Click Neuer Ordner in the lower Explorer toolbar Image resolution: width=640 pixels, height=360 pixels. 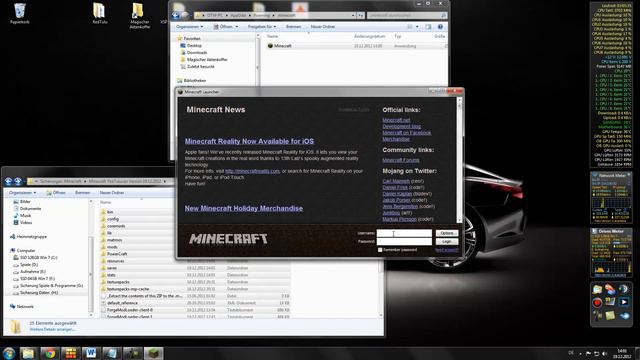[x=112, y=192]
